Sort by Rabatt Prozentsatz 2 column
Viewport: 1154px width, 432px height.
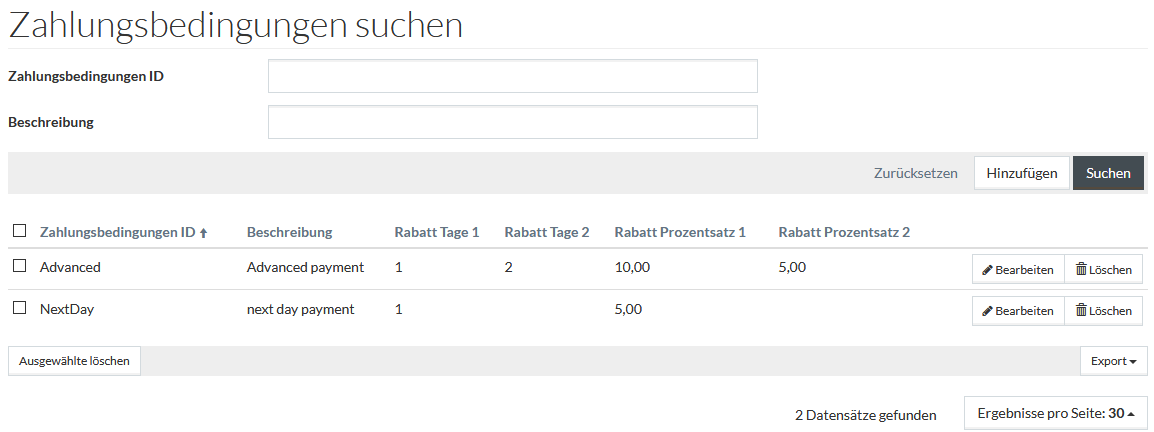844,233
